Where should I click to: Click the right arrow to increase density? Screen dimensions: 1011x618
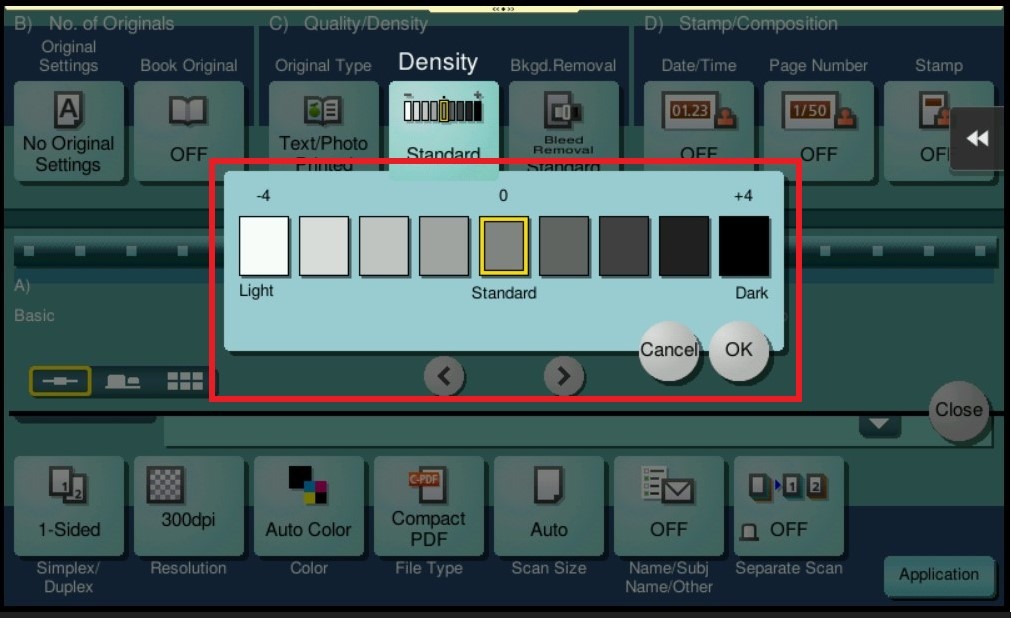563,376
